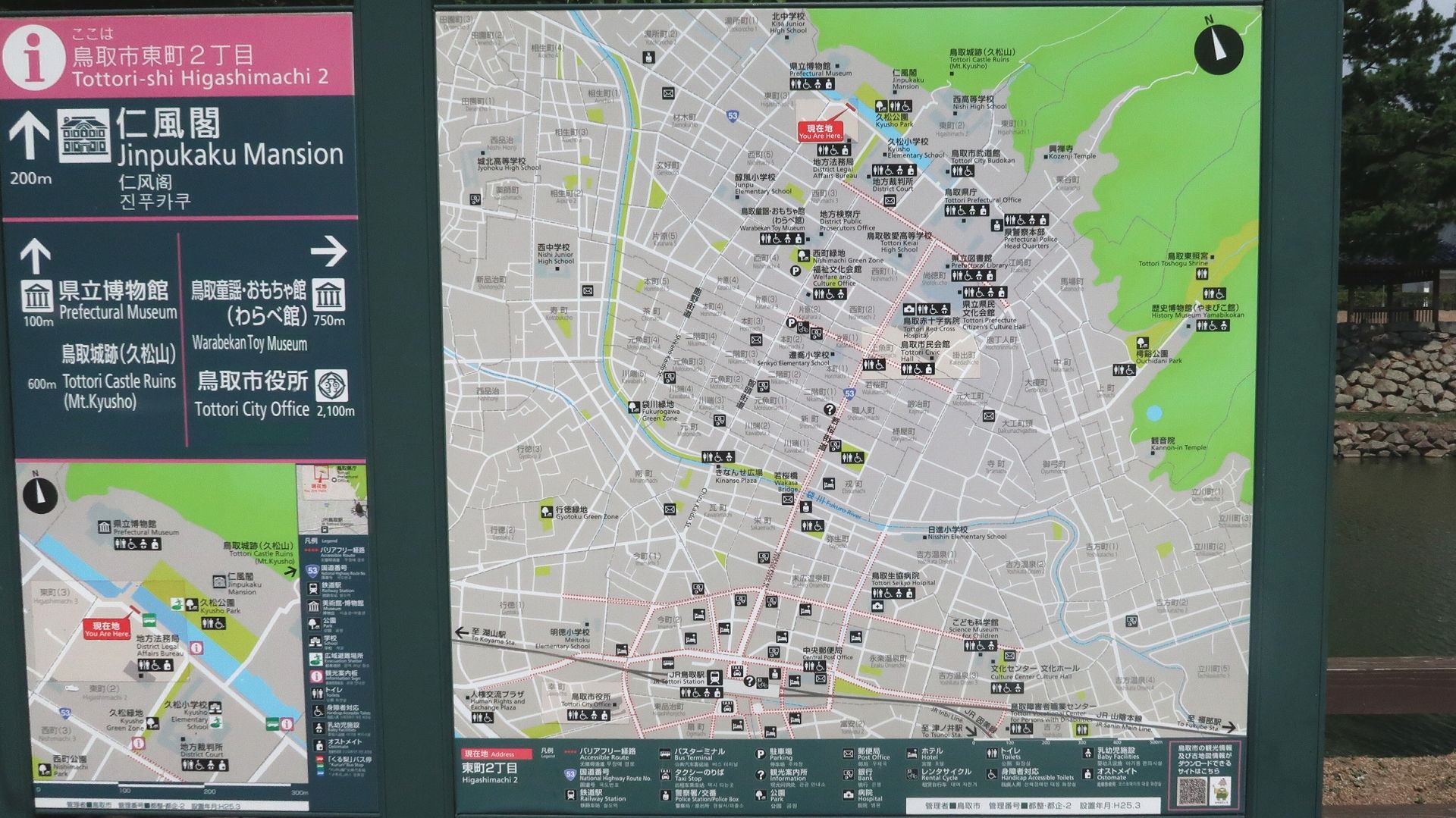This screenshot has width=1456, height=818.
Task: Click the up arrow above the 200m distance
Action: (x=29, y=135)
